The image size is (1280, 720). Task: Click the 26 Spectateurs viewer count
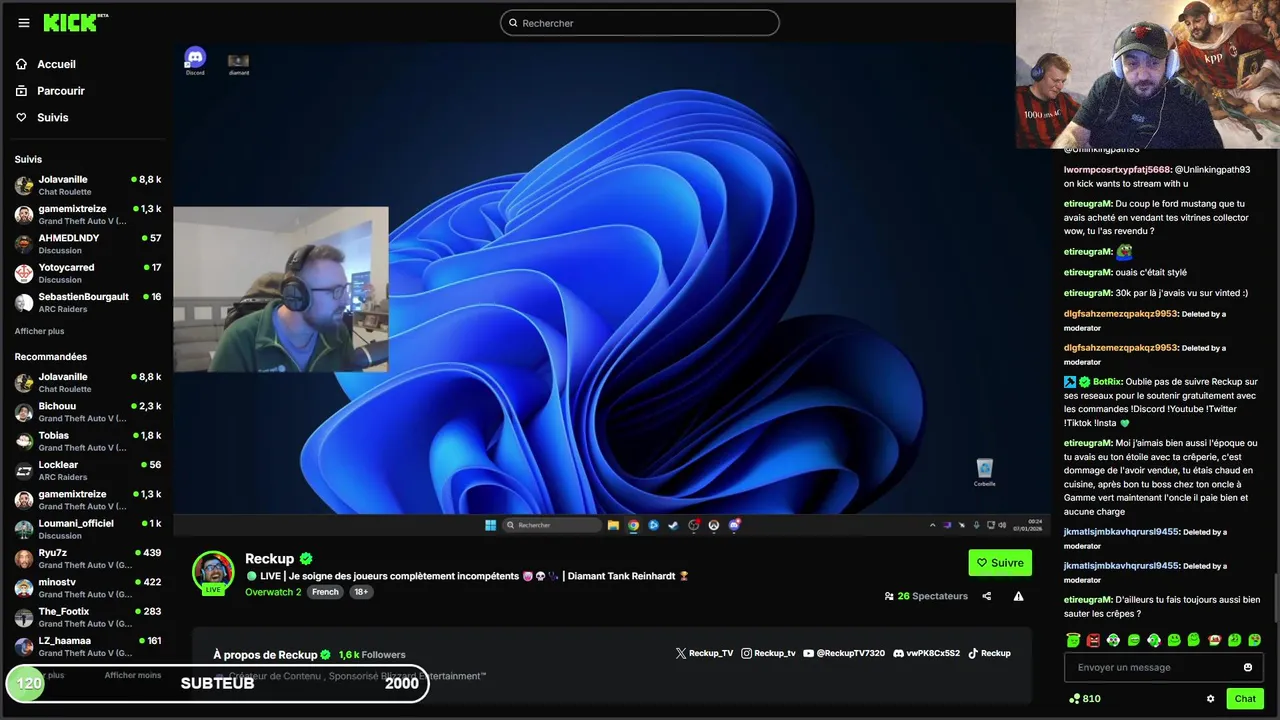(x=926, y=596)
